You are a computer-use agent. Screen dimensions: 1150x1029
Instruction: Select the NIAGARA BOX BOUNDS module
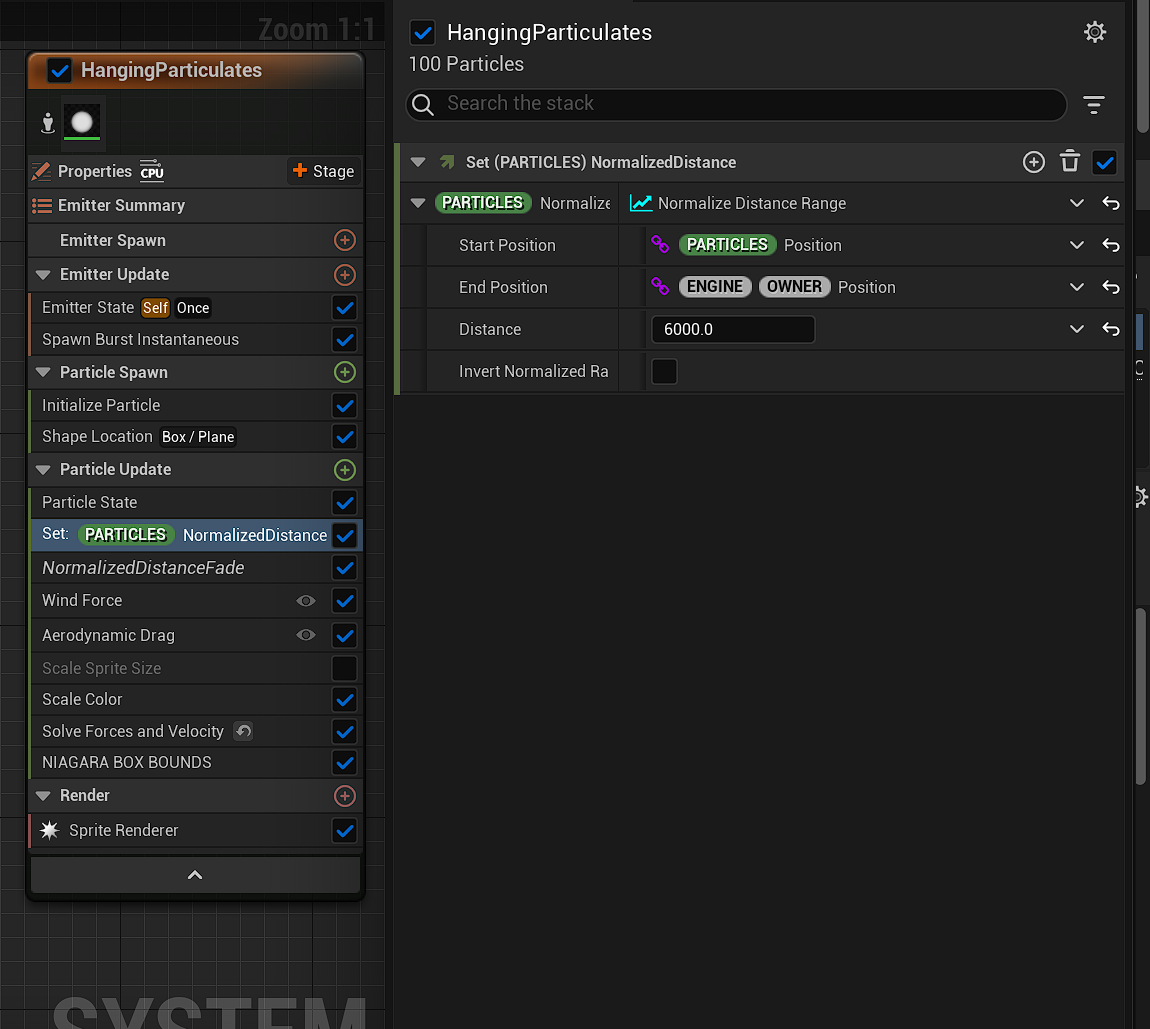[x=196, y=763]
